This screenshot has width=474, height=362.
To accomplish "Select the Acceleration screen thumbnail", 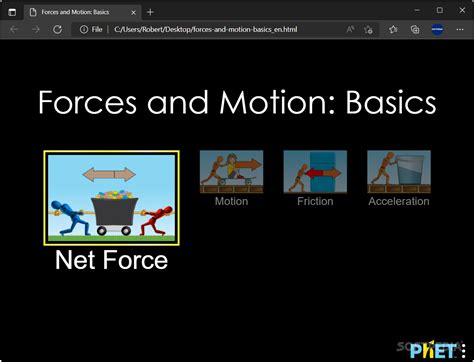I will pos(399,172).
